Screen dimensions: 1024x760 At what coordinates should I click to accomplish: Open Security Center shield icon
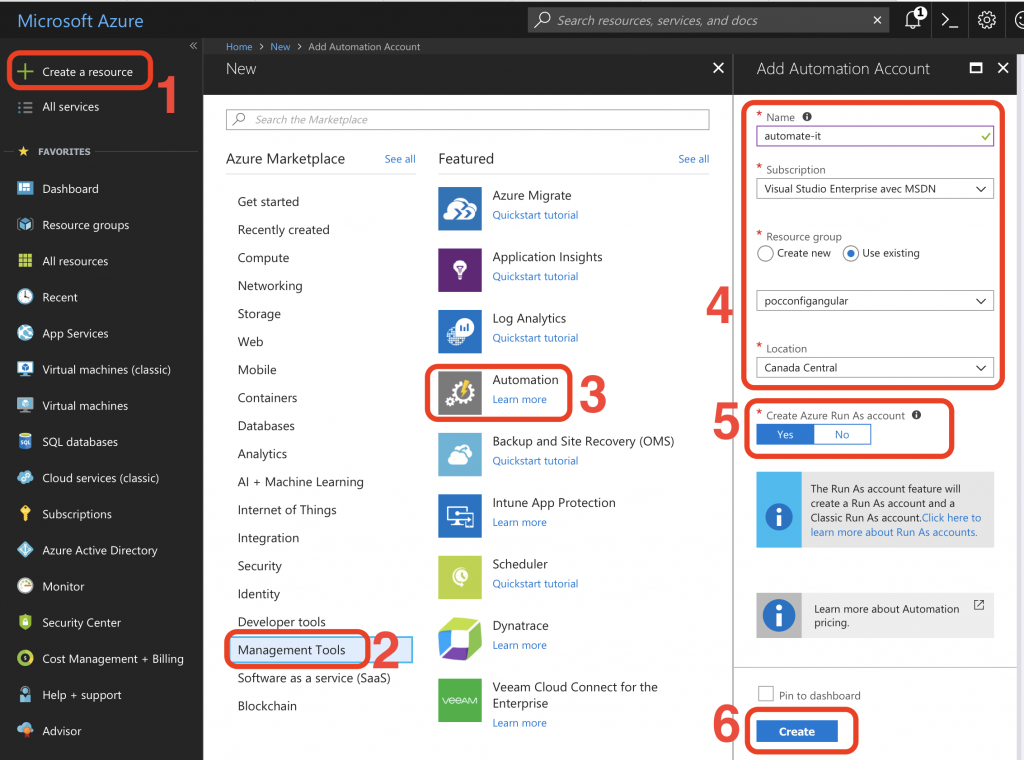(x=25, y=622)
